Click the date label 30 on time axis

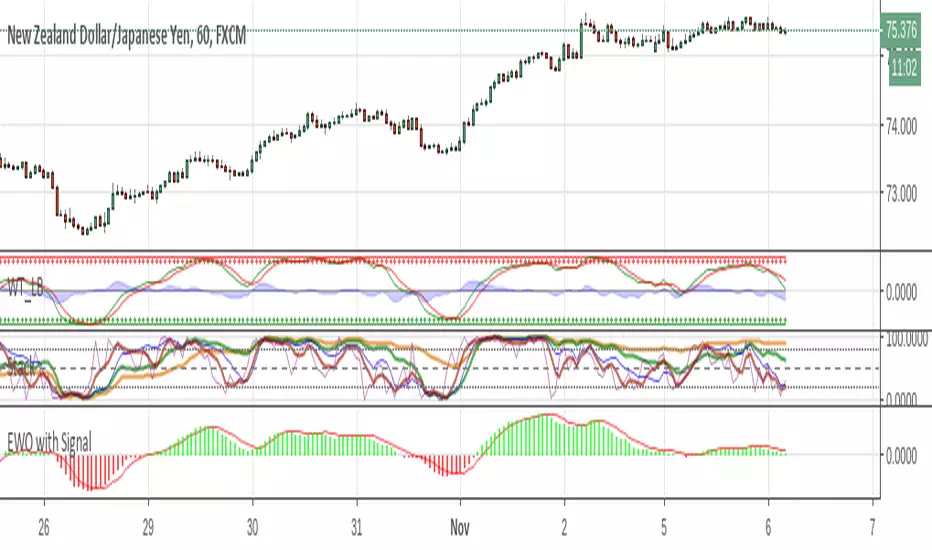point(252,527)
